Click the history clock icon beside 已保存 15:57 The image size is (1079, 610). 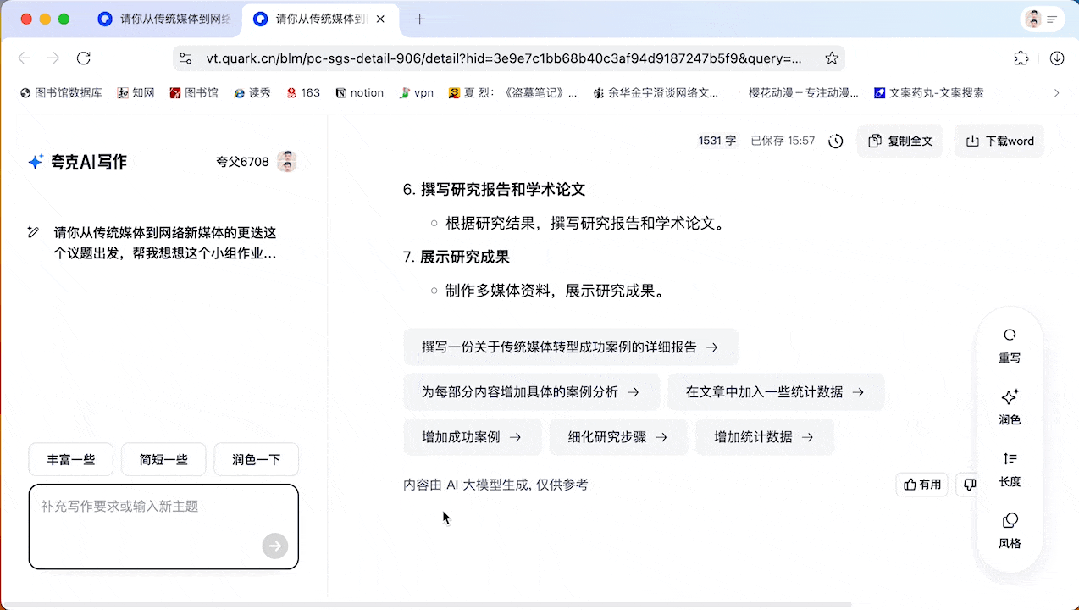[835, 141]
